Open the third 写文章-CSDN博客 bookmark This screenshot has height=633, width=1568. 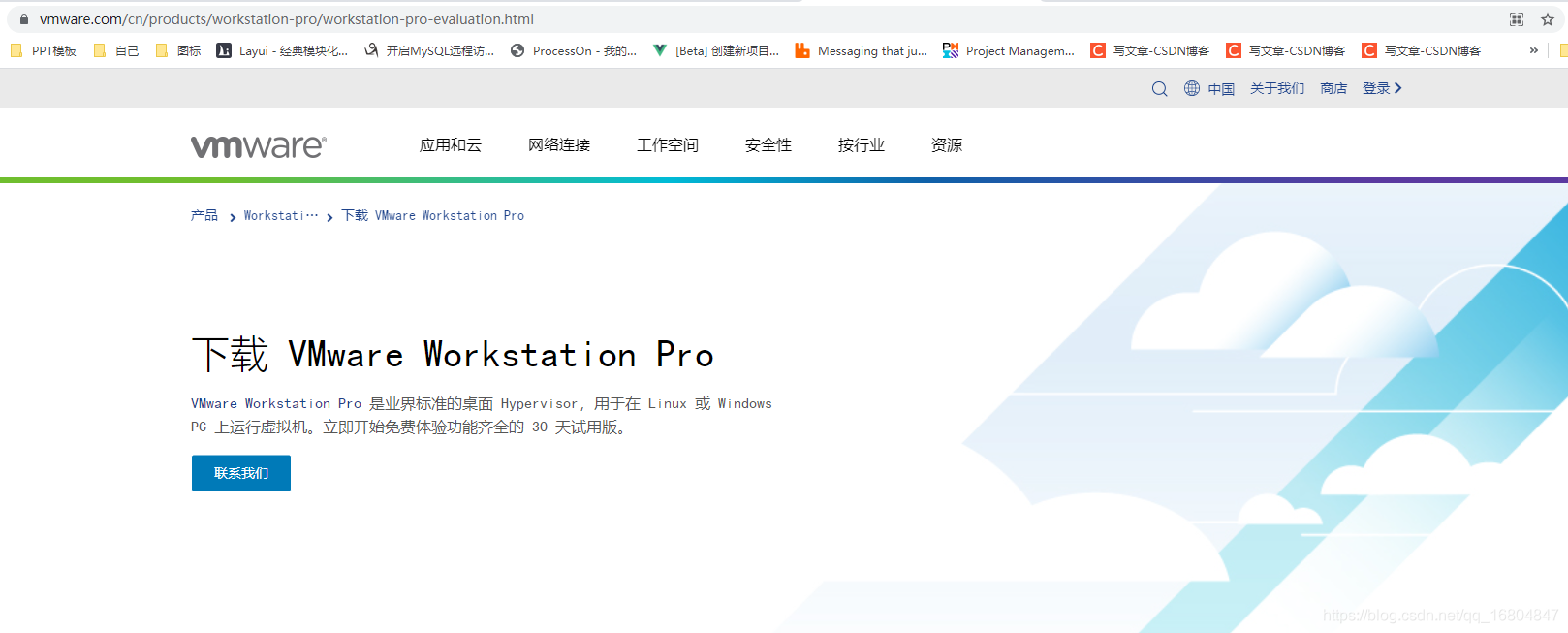(x=1422, y=51)
